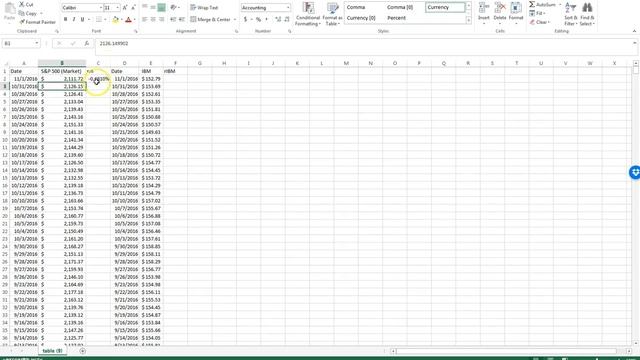Apply the Comma Style icon
The width and height of the screenshot is (640, 360).
pos(267,19)
